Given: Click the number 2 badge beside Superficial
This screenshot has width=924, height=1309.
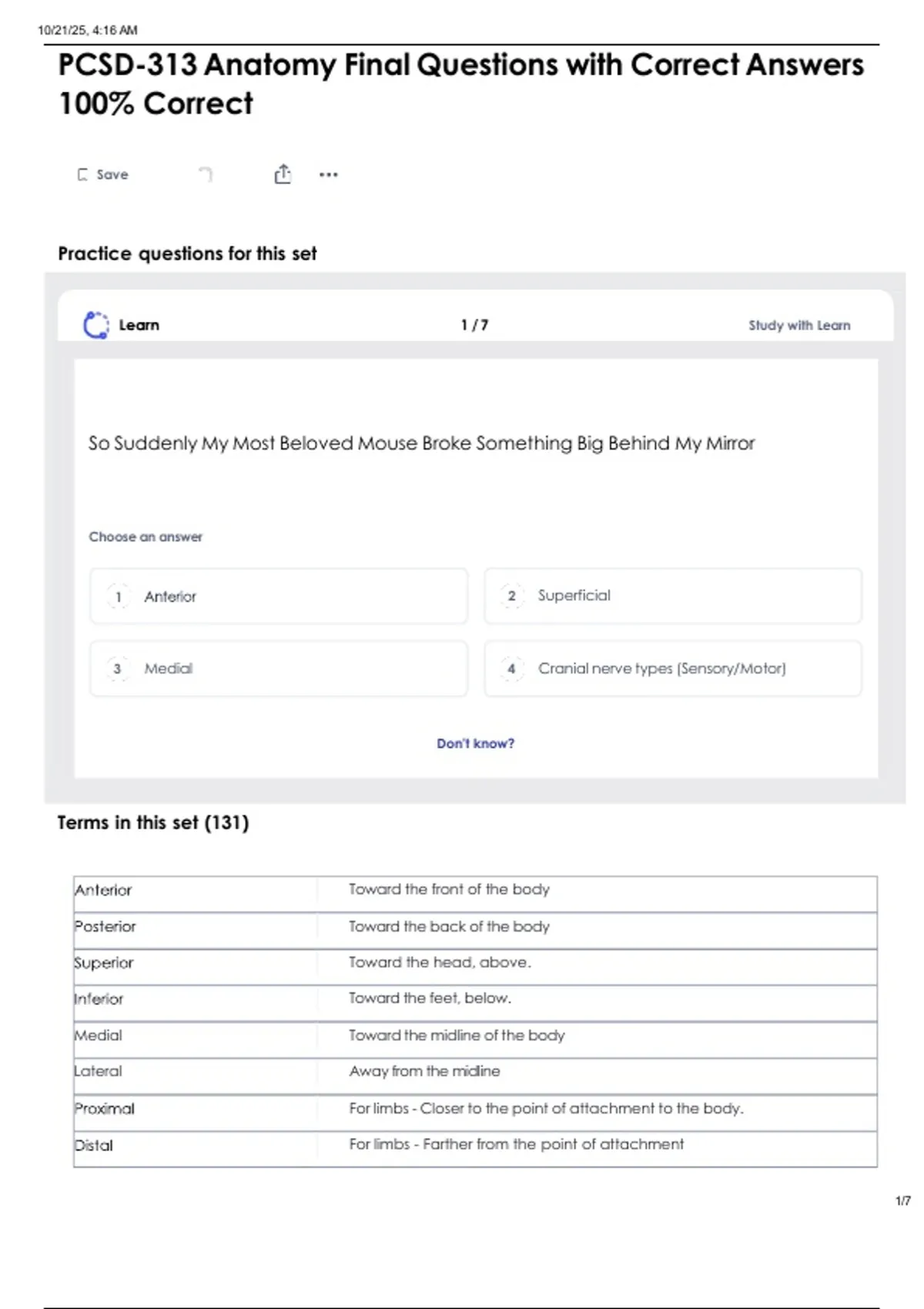Looking at the screenshot, I should click(511, 595).
